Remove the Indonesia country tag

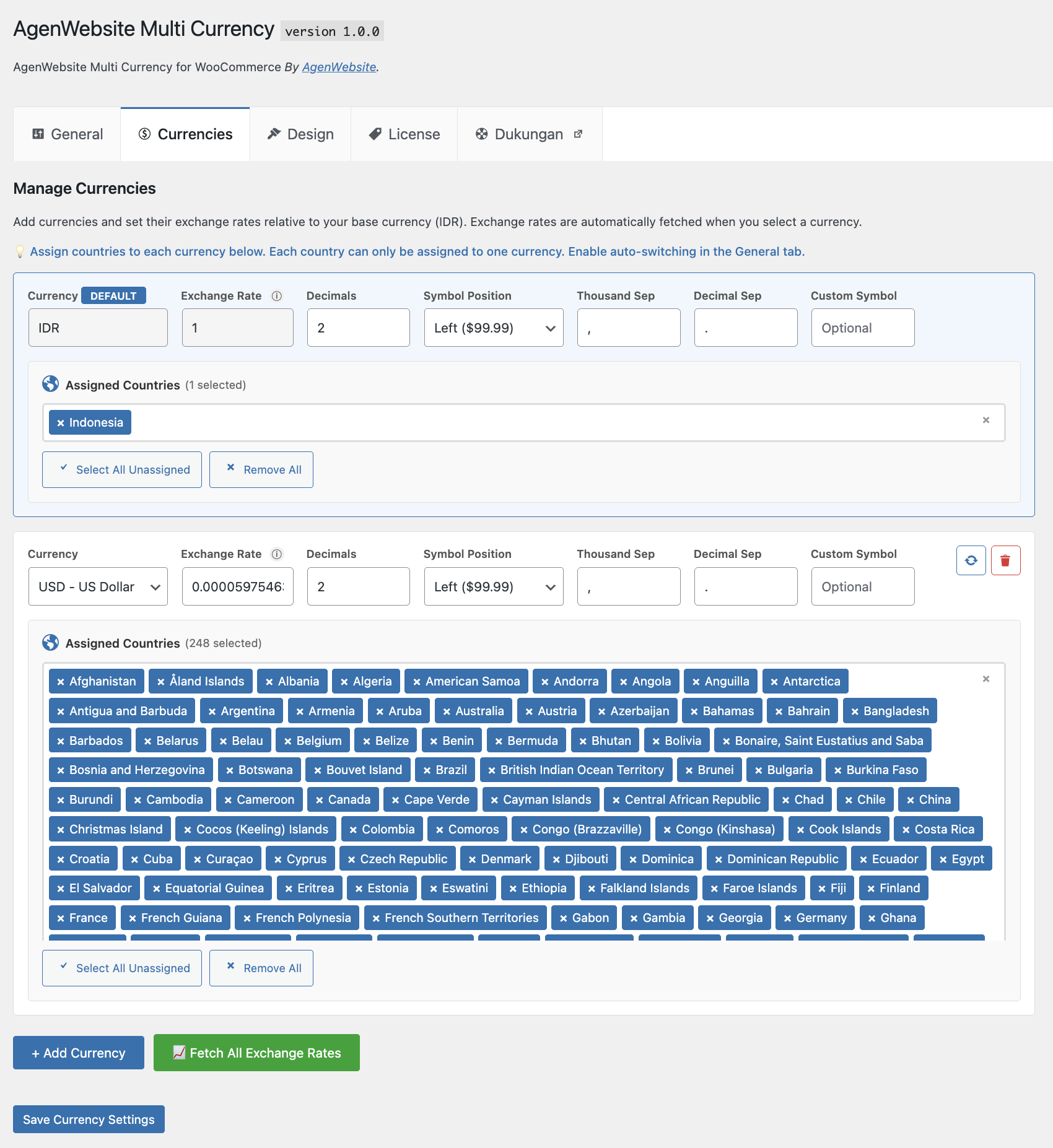click(61, 422)
